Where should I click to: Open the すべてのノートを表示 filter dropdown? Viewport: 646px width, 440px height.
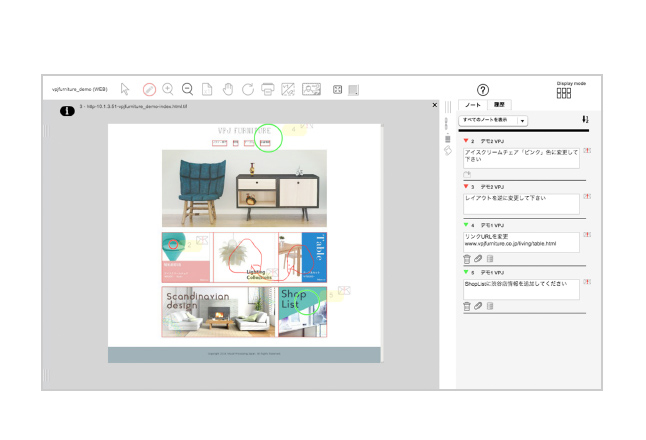coord(493,120)
